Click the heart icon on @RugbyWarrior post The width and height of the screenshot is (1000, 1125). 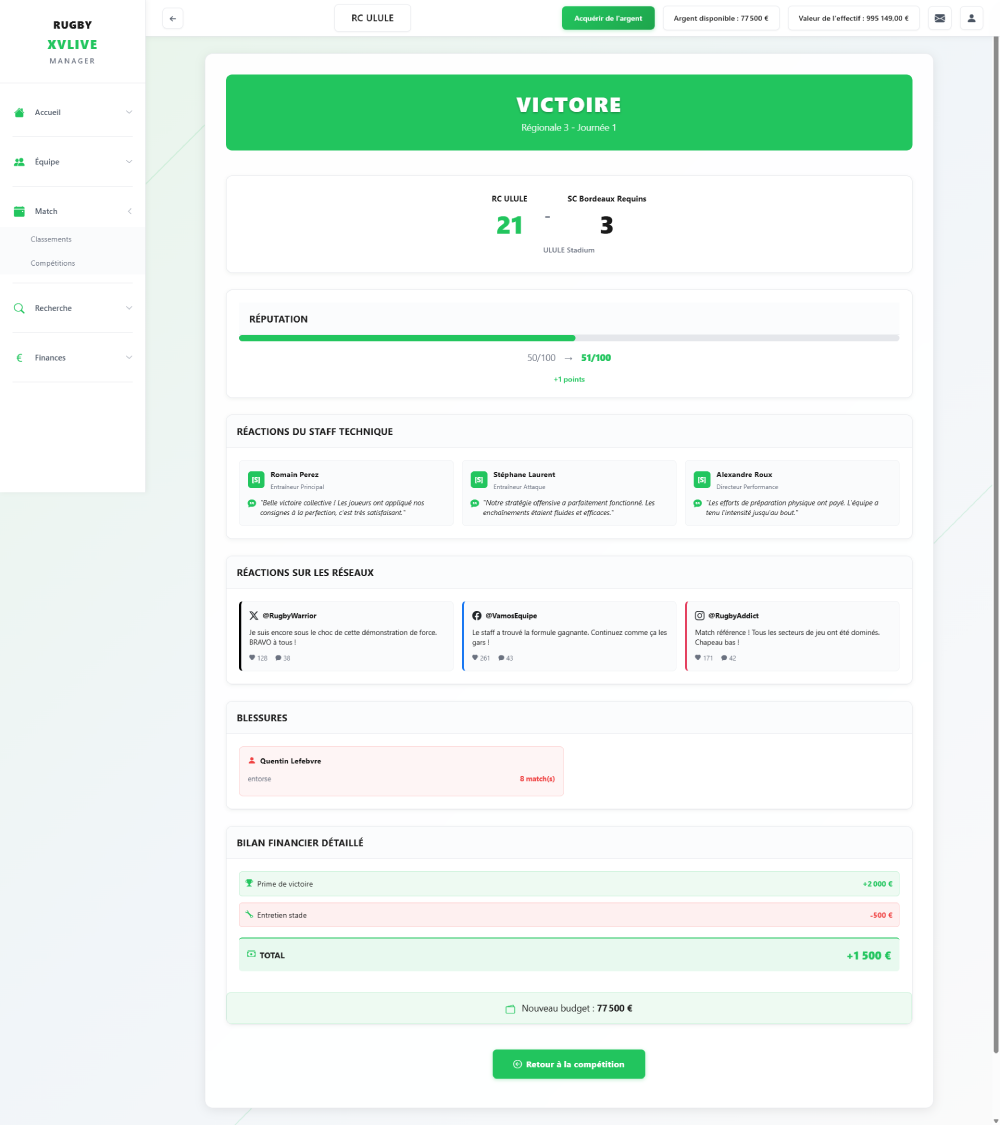click(252, 658)
